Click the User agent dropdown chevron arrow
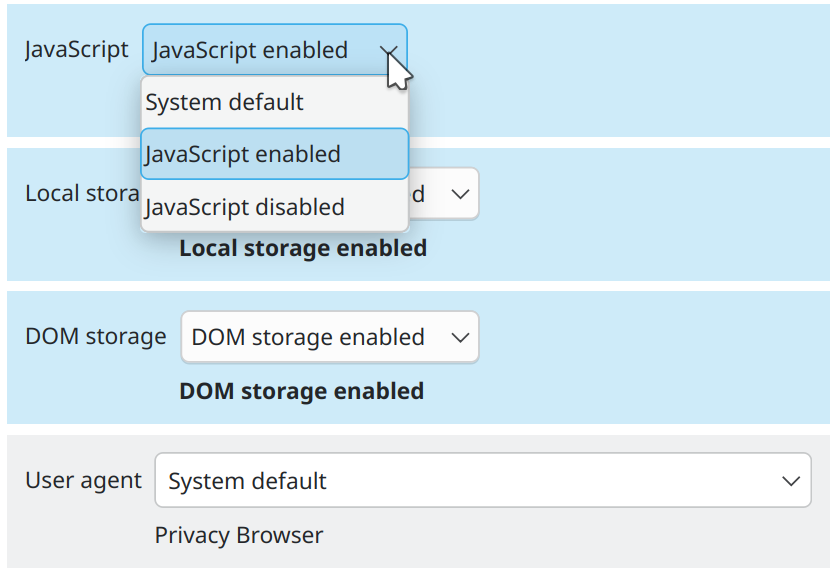The image size is (835, 574). tap(791, 481)
